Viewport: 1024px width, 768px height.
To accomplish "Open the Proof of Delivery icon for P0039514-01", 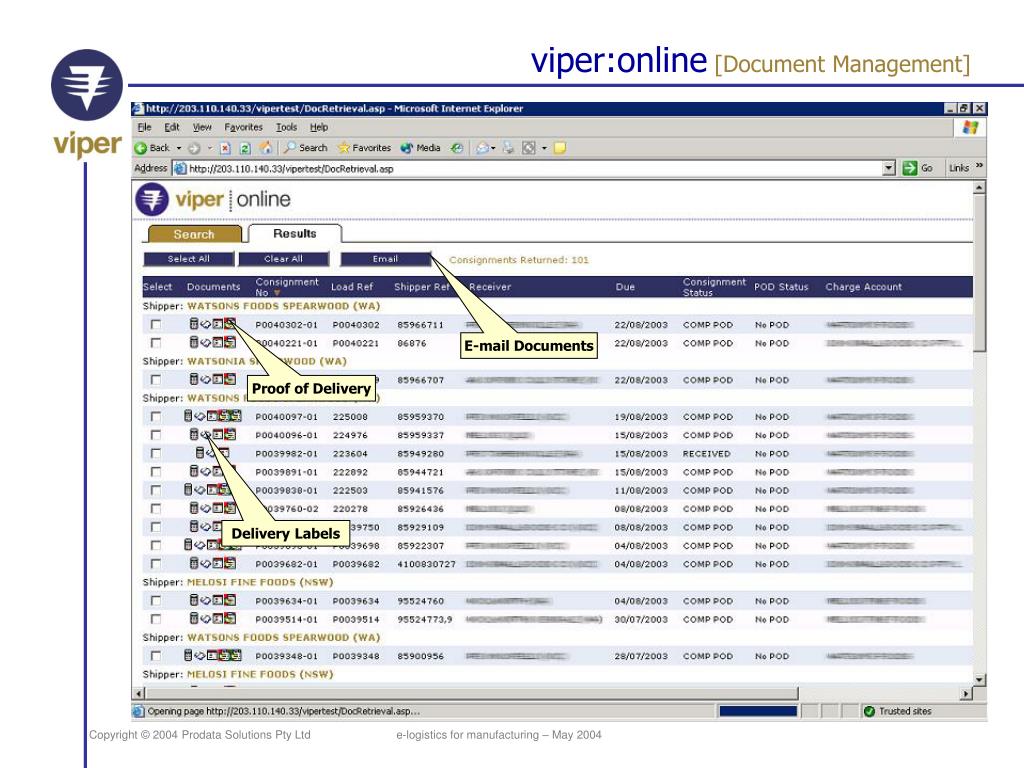I will pyautogui.click(x=230, y=618).
